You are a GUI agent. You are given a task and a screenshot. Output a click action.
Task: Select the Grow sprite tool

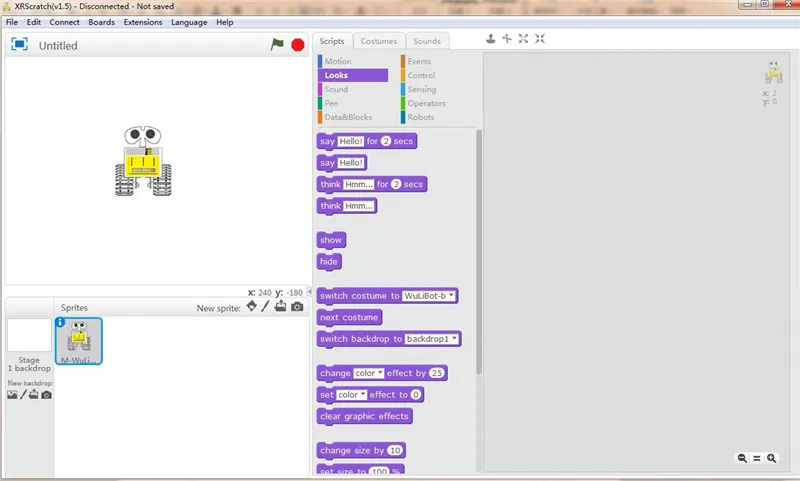tap(523, 39)
